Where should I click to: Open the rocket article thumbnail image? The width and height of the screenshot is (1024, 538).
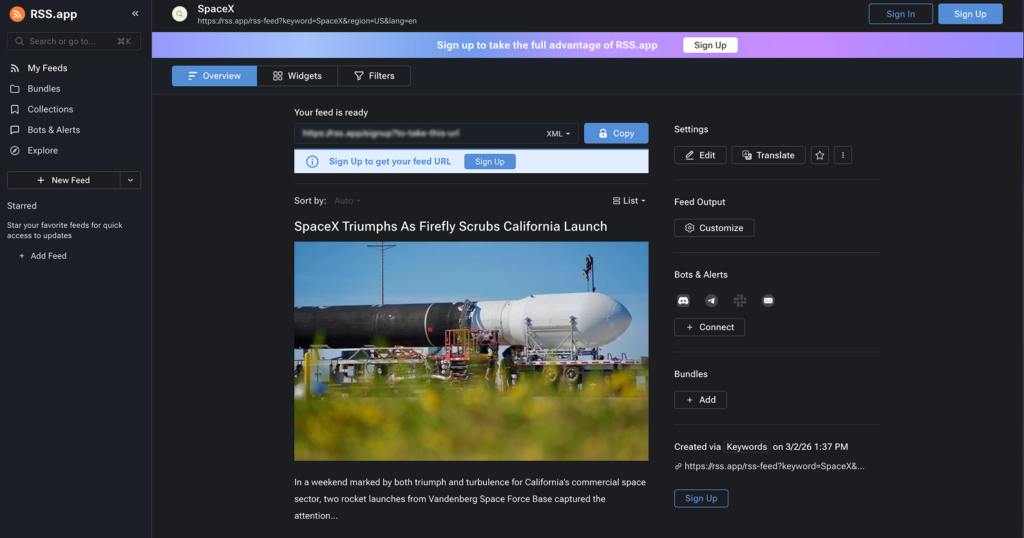point(471,350)
